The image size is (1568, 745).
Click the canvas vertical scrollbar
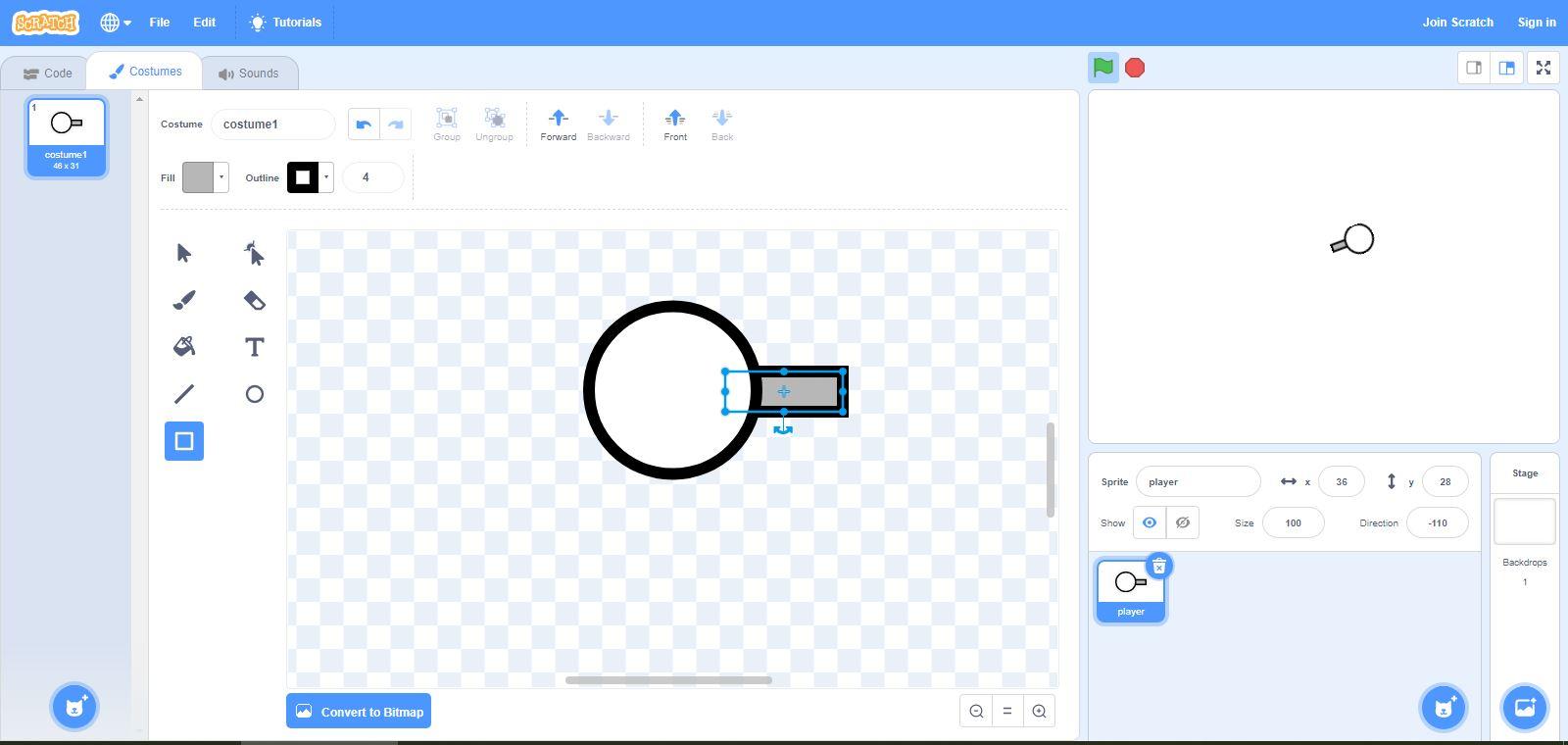click(x=1050, y=471)
